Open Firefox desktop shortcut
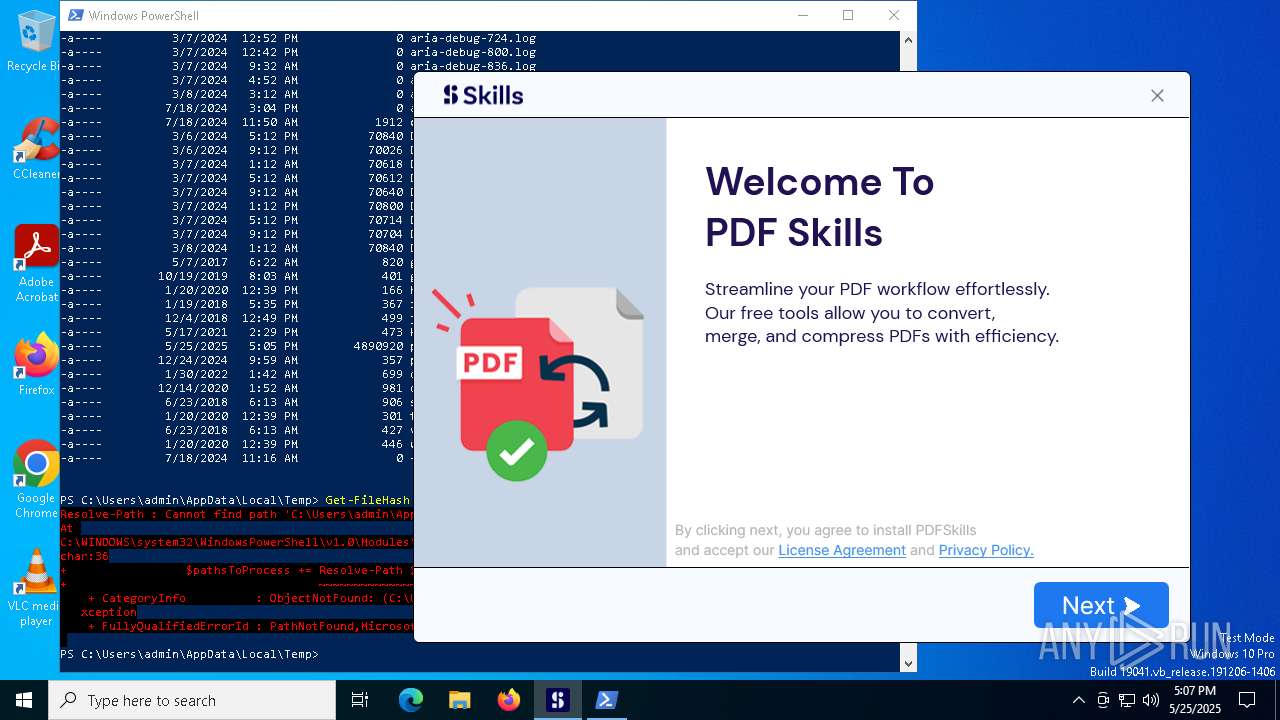The image size is (1280, 720). click(x=36, y=365)
